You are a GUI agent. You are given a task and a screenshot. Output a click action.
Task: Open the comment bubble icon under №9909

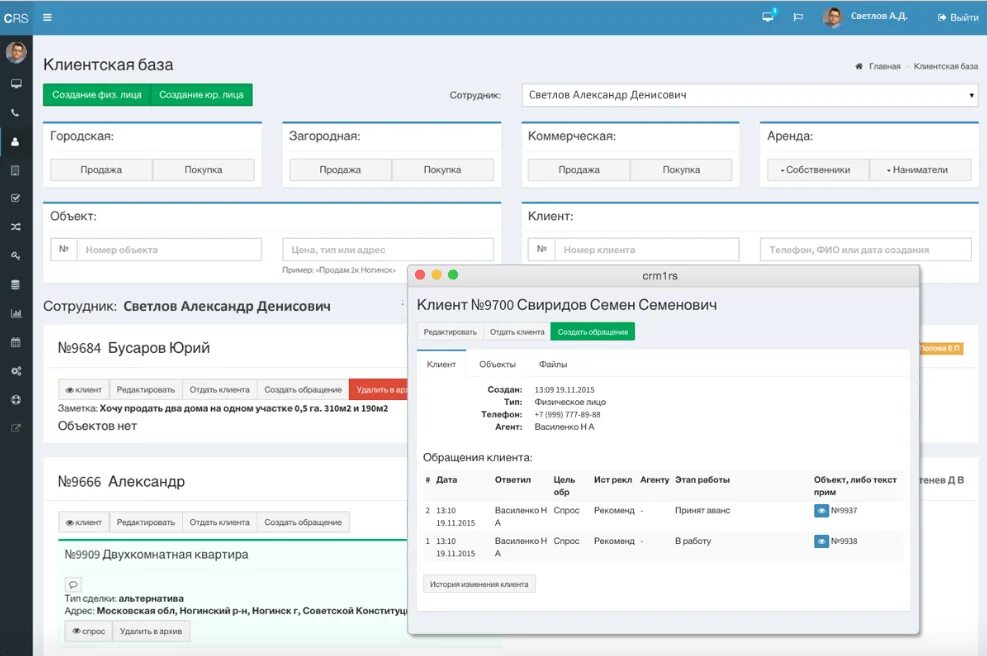pyautogui.click(x=73, y=584)
